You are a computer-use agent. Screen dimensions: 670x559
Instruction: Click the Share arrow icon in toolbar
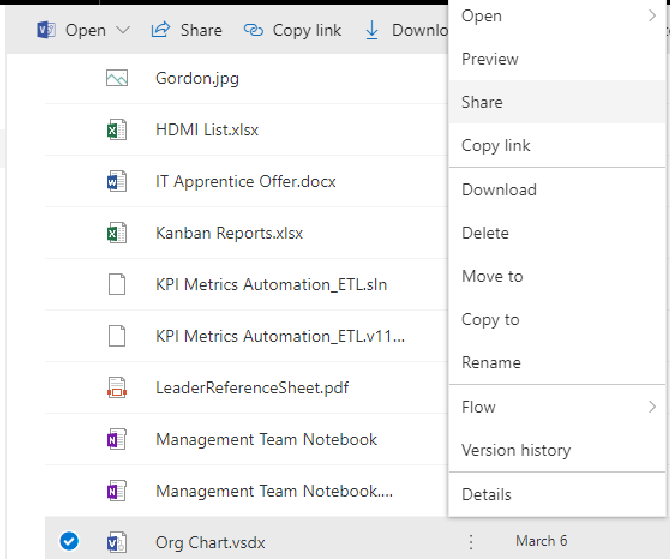click(x=161, y=30)
